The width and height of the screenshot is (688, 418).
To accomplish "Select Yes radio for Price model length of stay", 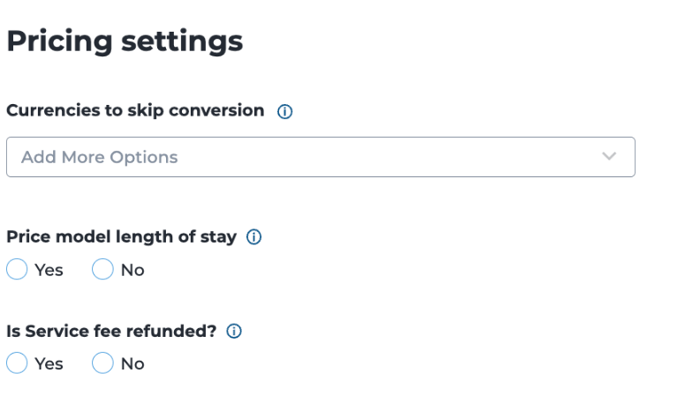I will tap(17, 269).
